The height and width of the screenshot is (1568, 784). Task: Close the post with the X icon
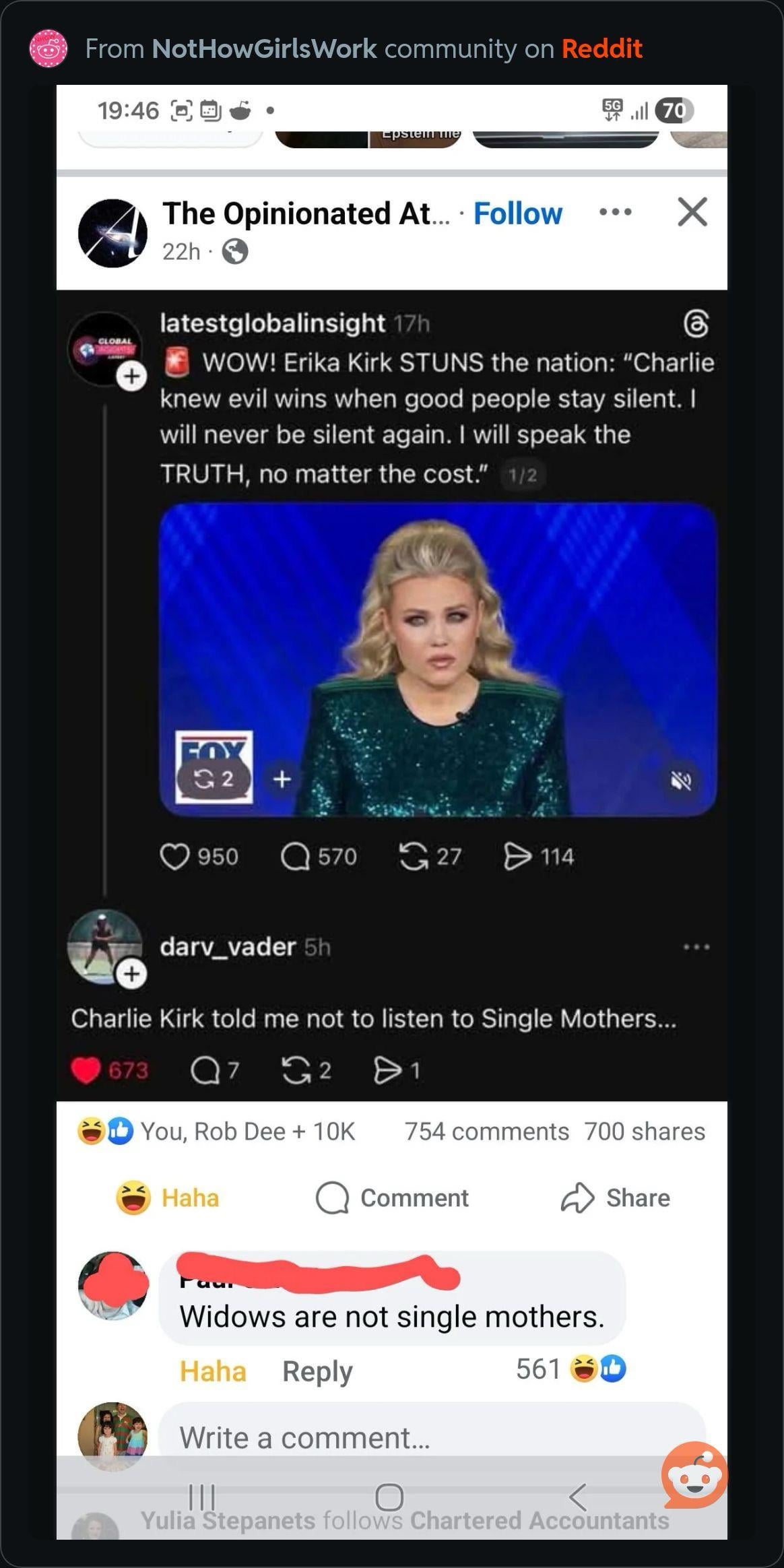click(692, 212)
